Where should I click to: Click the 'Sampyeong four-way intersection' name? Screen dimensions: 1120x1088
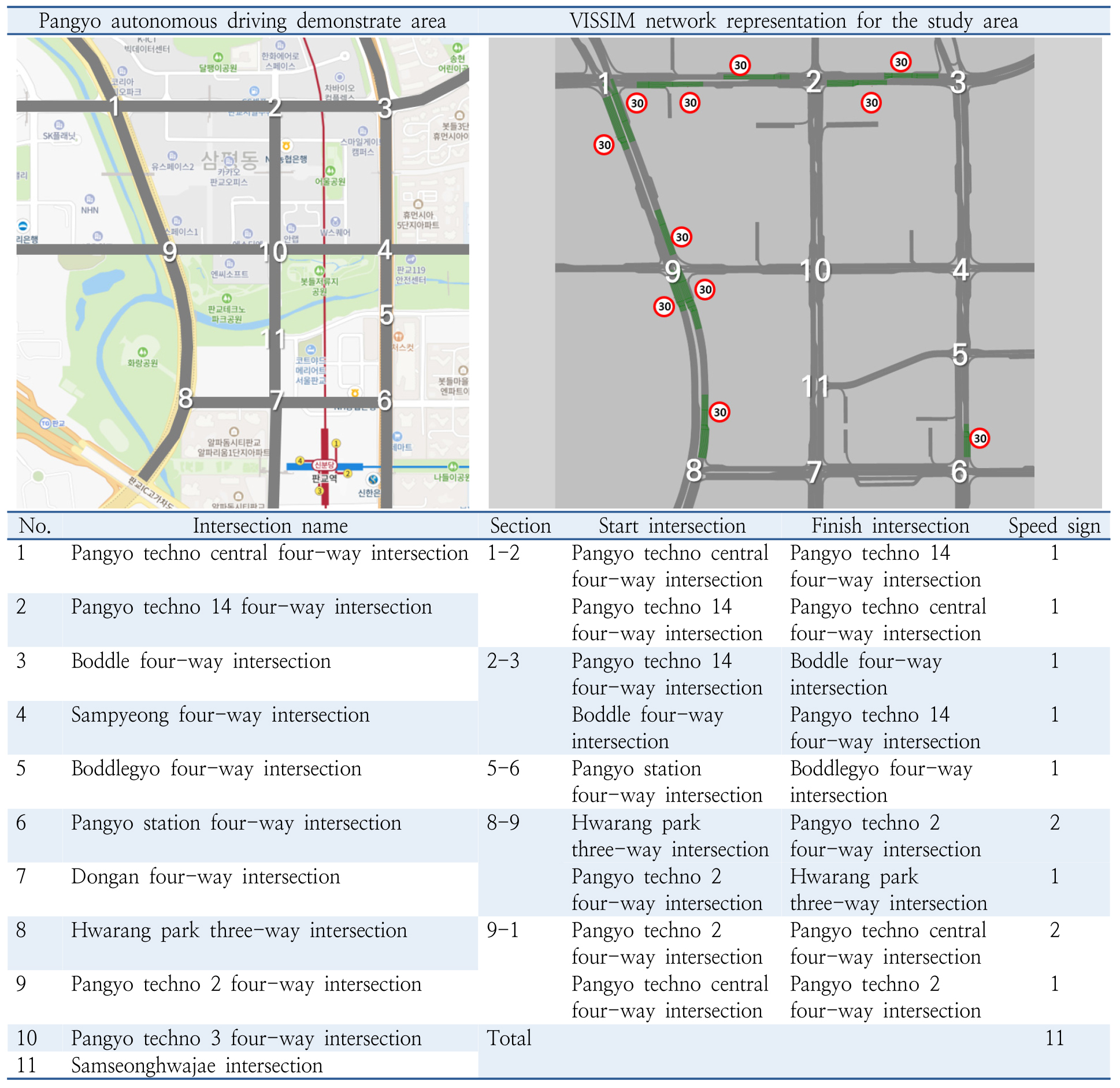click(220, 715)
